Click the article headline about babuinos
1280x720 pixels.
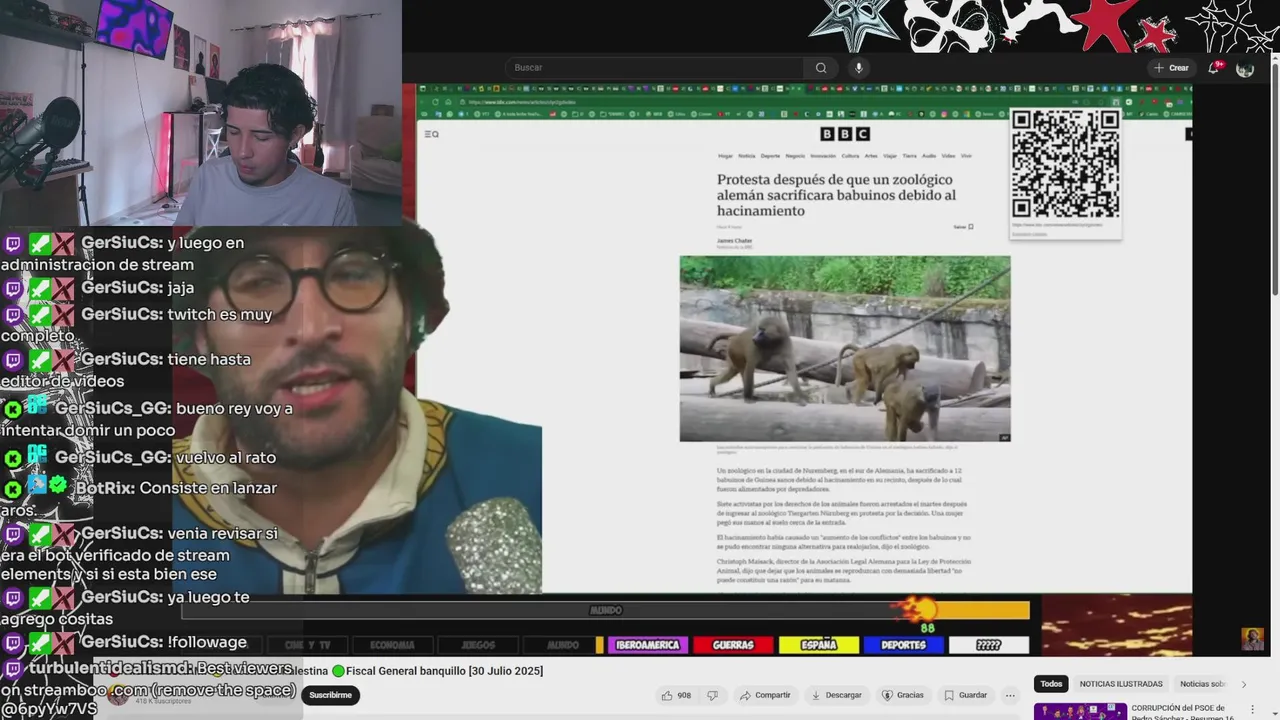pyautogui.click(x=836, y=195)
